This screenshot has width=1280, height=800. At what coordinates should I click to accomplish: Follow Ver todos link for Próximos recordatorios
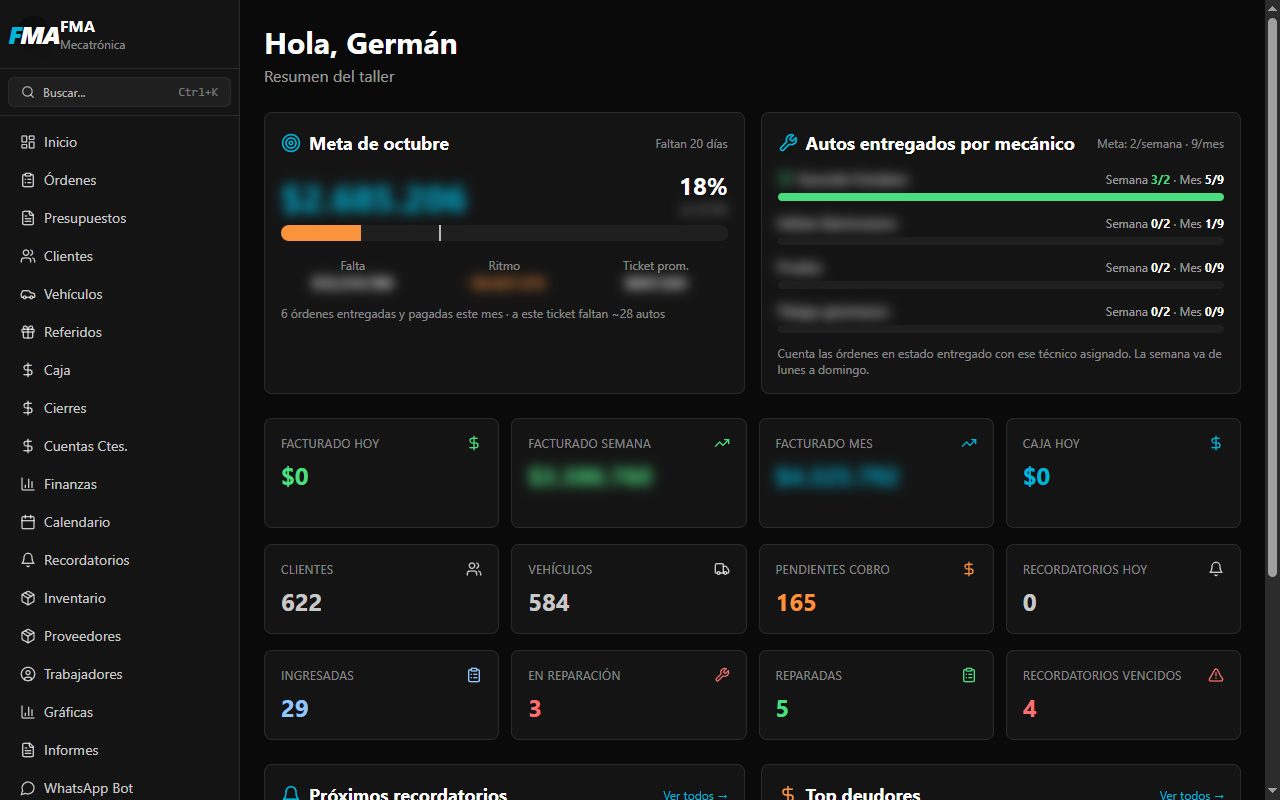tap(695, 795)
